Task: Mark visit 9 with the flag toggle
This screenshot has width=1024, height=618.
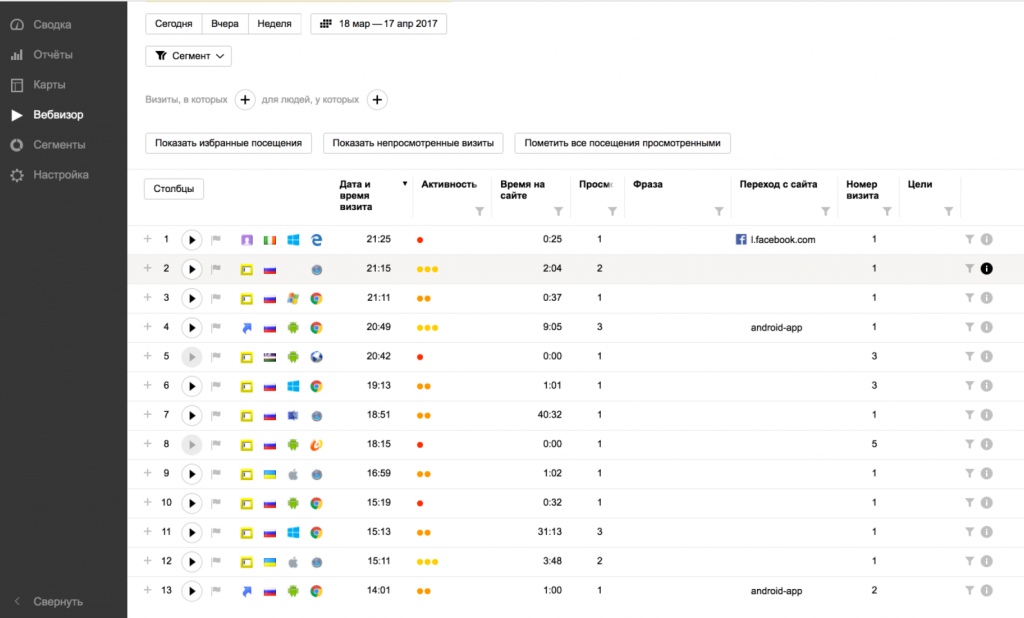Action: 216,473
